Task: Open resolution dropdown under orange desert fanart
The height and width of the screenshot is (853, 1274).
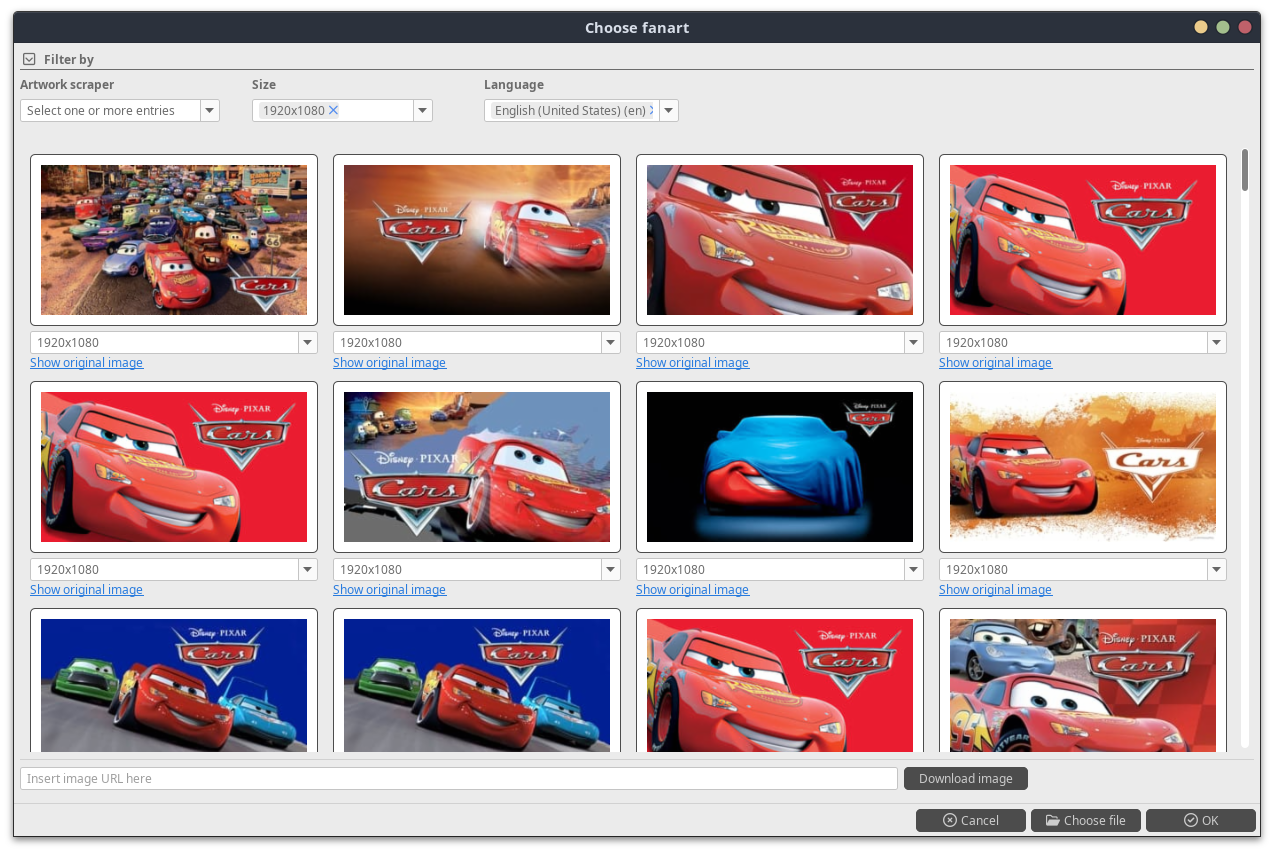Action: (1216, 570)
